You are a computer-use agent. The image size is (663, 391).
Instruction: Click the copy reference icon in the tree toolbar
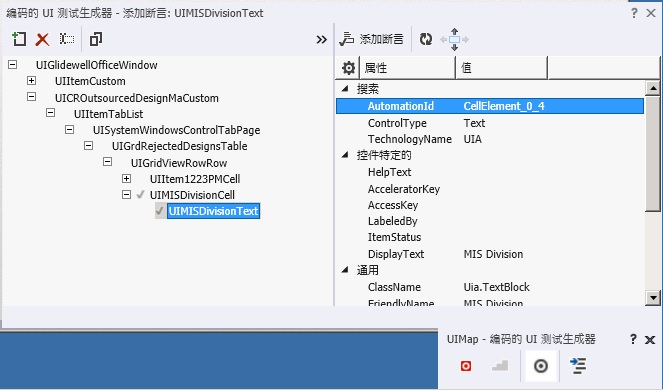click(96, 39)
